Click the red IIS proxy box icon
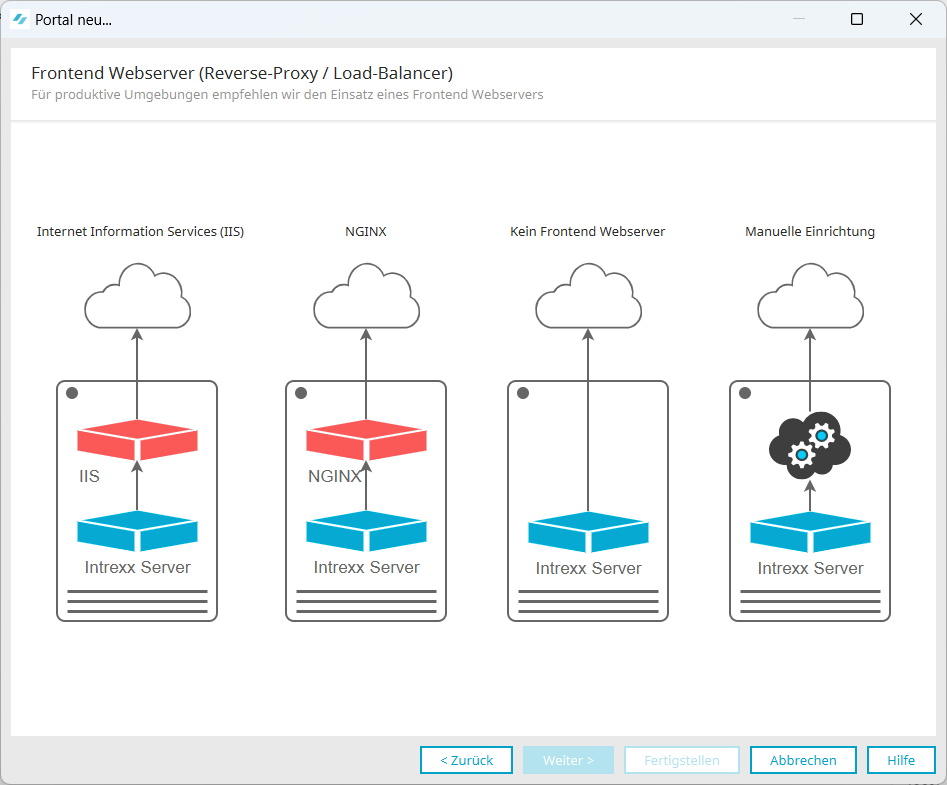Image resolution: width=947 pixels, height=785 pixels. click(137, 439)
